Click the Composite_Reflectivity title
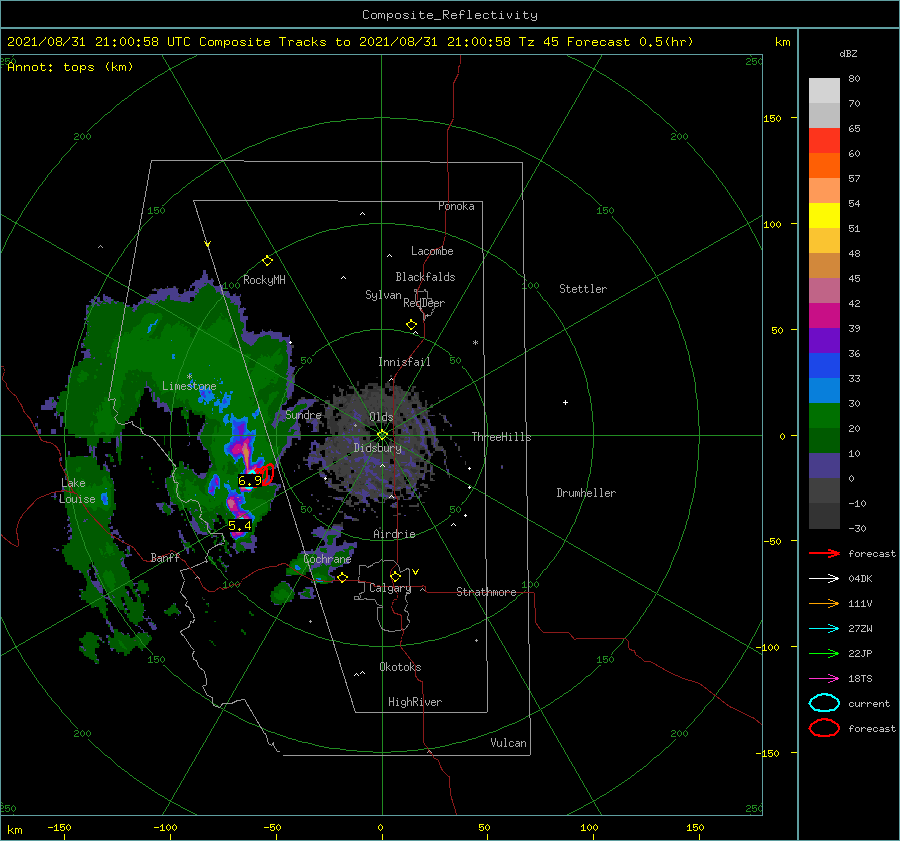 [x=450, y=15]
